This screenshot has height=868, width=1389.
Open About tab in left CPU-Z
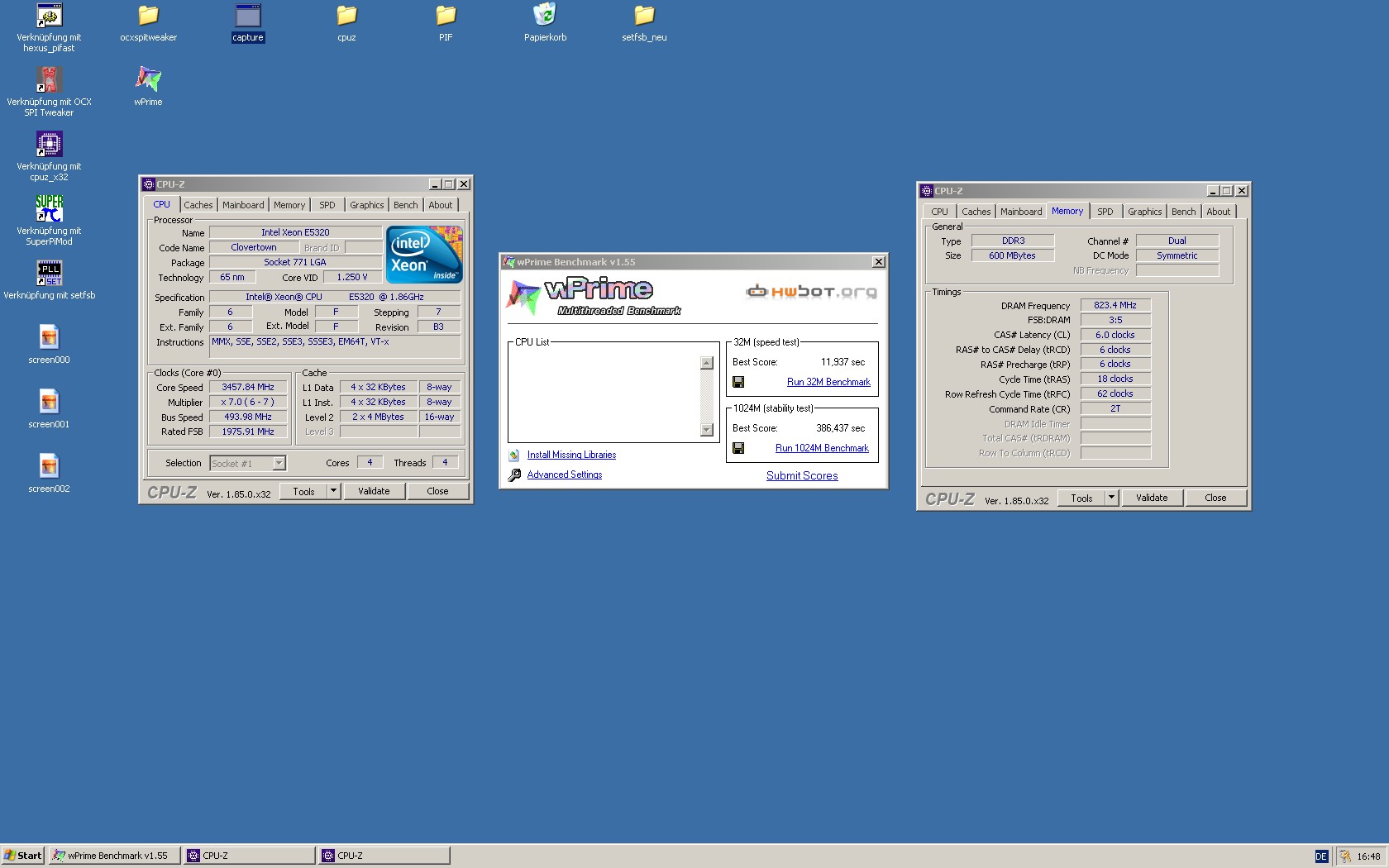click(x=441, y=205)
